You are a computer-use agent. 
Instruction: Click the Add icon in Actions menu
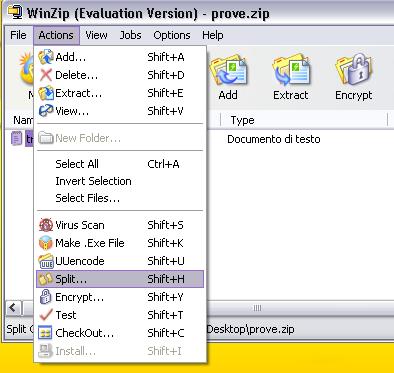click(46, 57)
